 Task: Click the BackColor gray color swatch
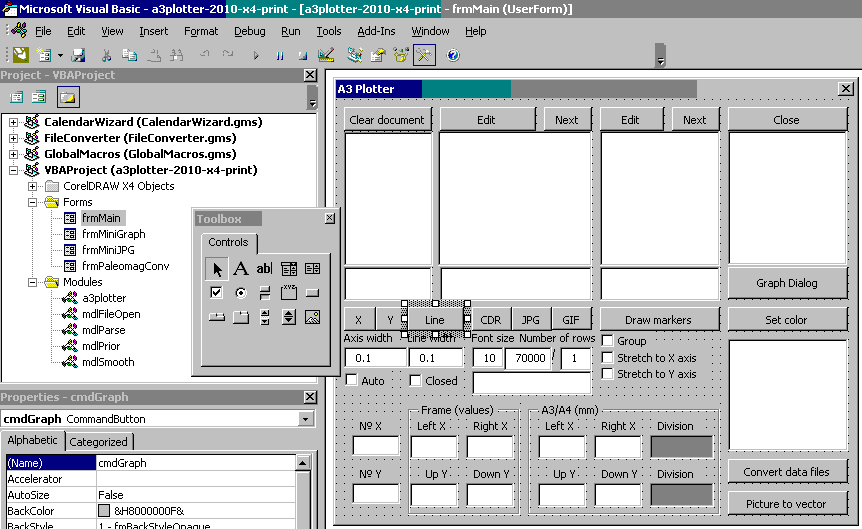click(x=104, y=511)
